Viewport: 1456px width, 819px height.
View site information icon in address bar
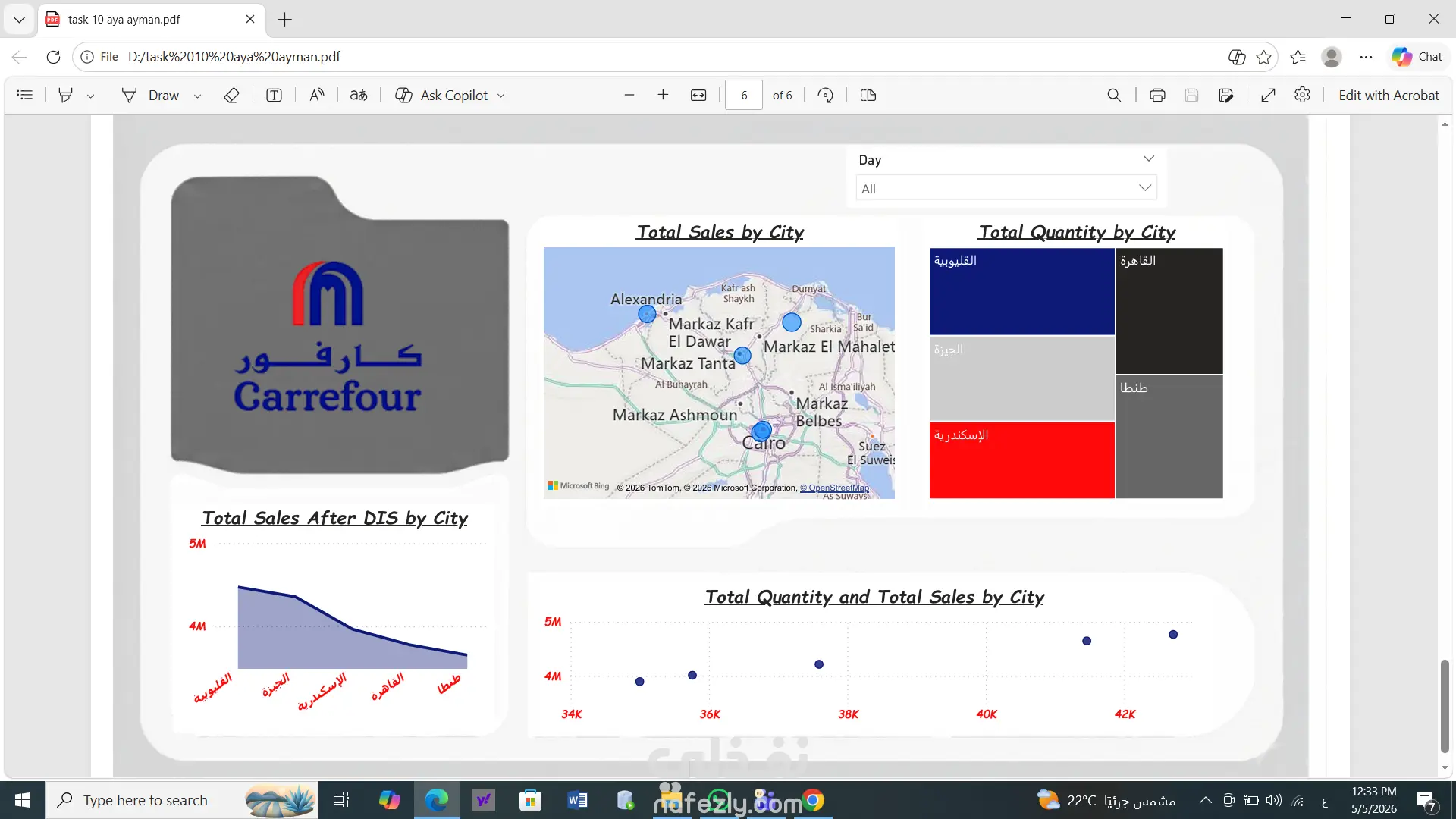(87, 57)
